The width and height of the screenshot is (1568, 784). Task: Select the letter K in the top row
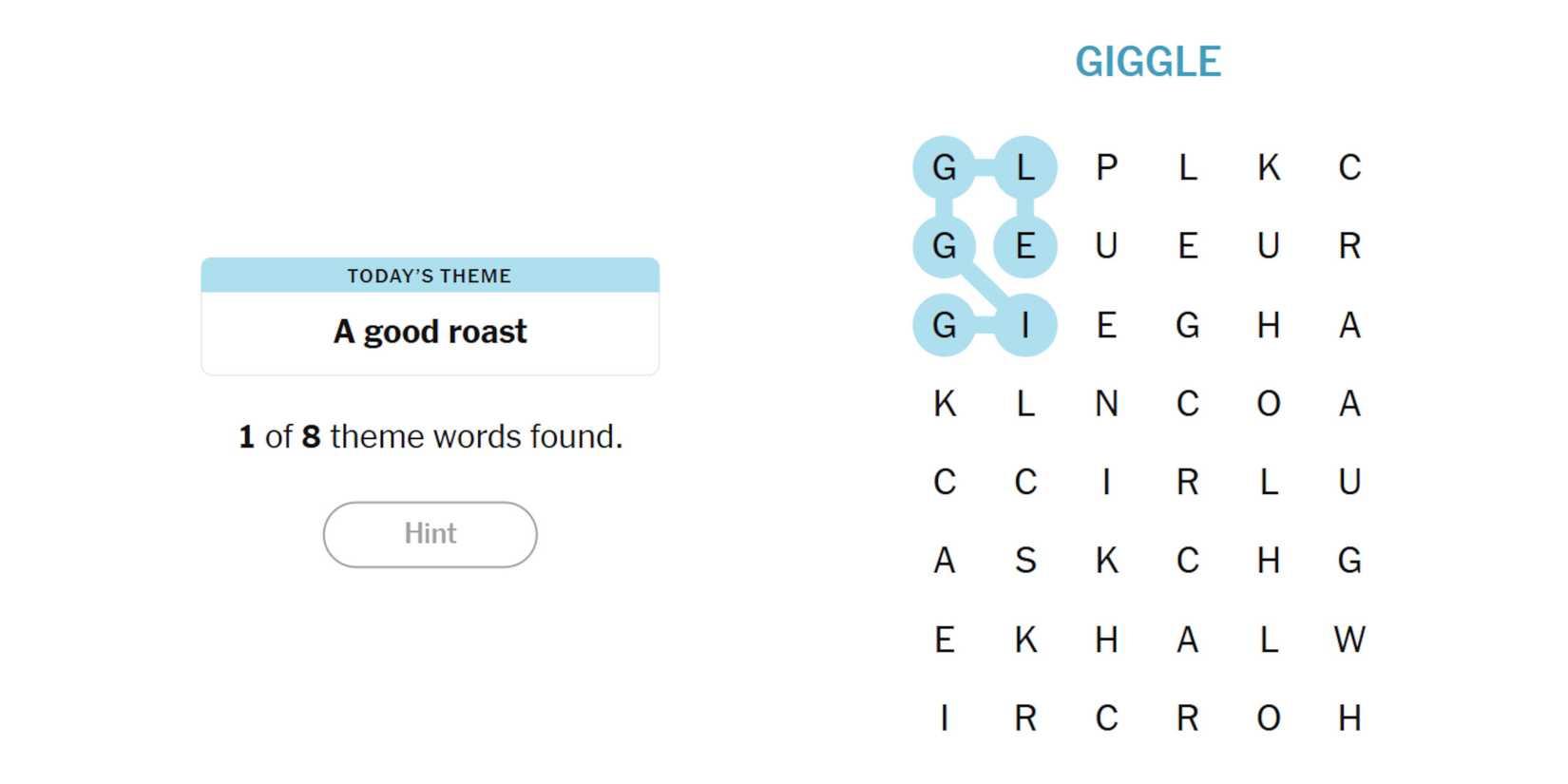tap(1269, 167)
